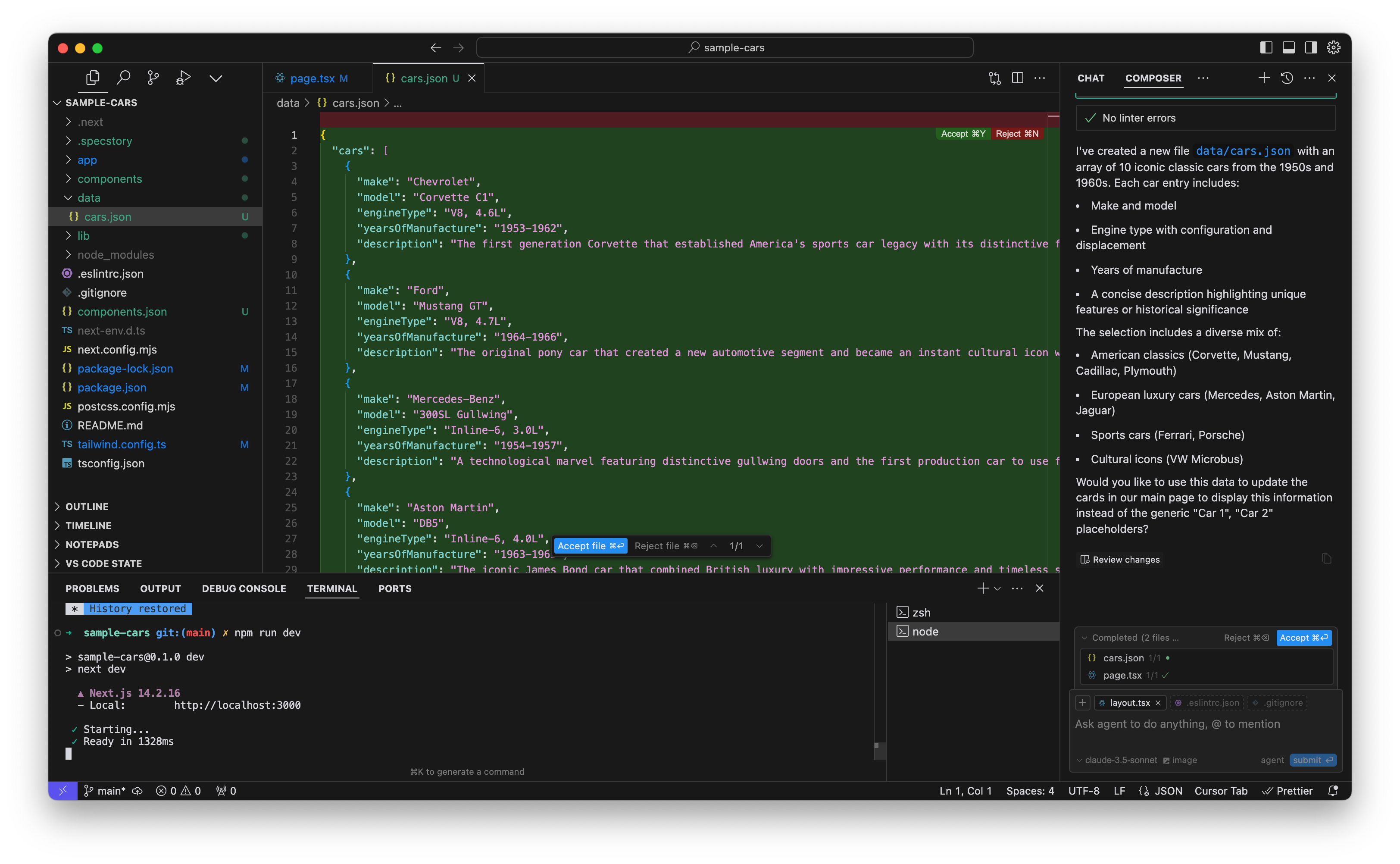Switch to the CHAT tab
1400x864 pixels.
coord(1091,78)
